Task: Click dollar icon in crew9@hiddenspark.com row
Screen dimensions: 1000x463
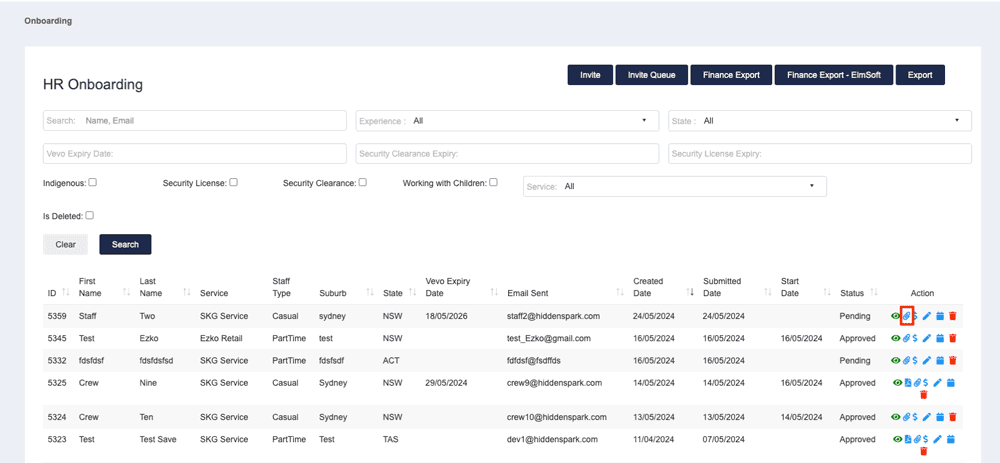Action: [x=925, y=383]
